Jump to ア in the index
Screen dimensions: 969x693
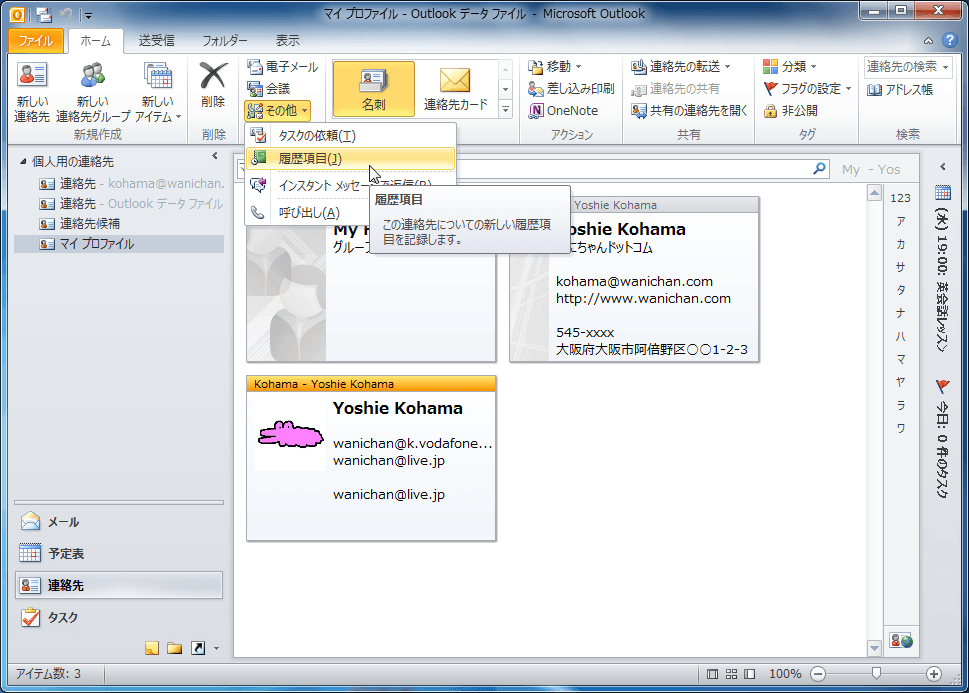pyautogui.click(x=900, y=221)
